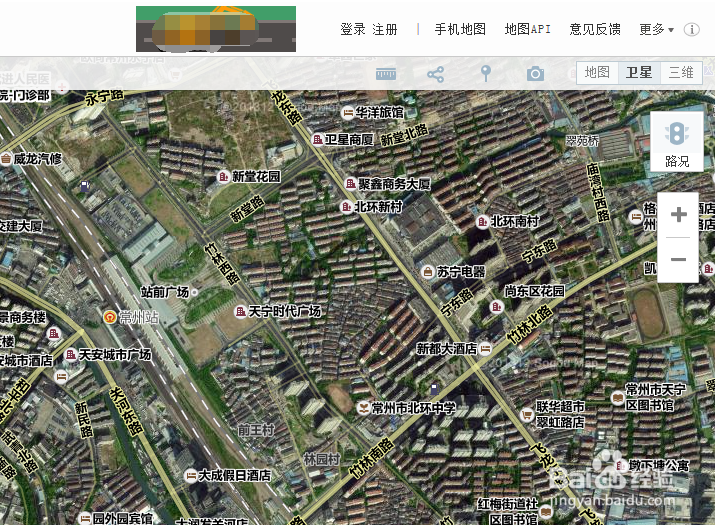Click the 关河东路 road label

click(x=126, y=411)
